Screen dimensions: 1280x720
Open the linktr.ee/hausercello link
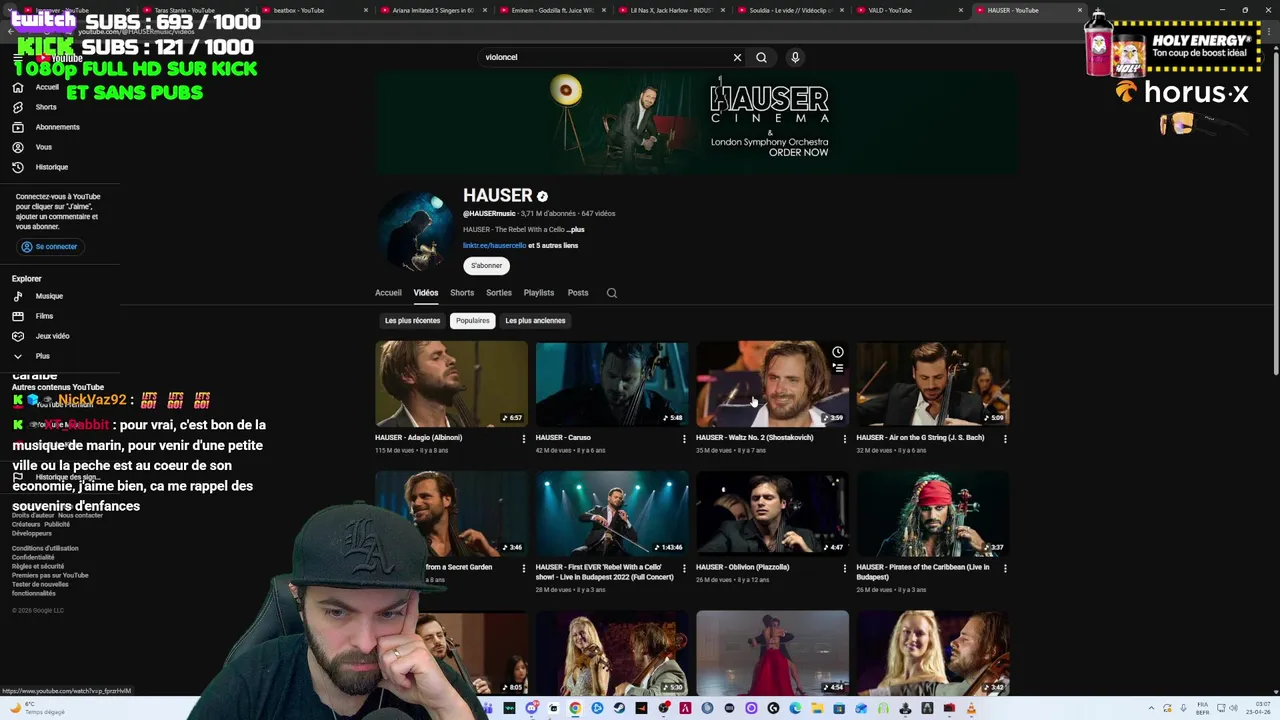point(494,245)
